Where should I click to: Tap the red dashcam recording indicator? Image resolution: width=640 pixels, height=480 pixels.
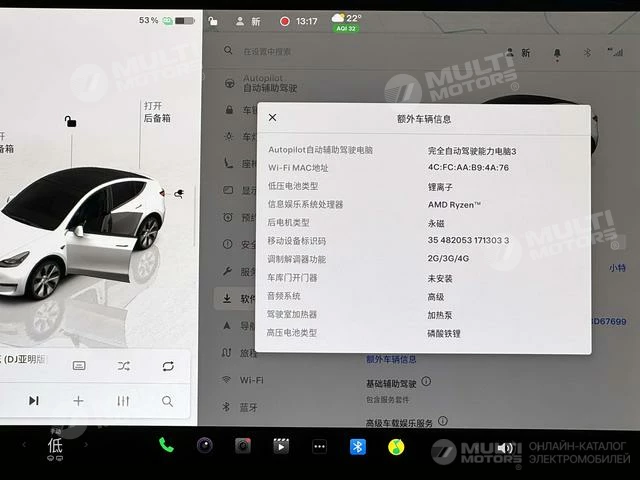(284, 21)
